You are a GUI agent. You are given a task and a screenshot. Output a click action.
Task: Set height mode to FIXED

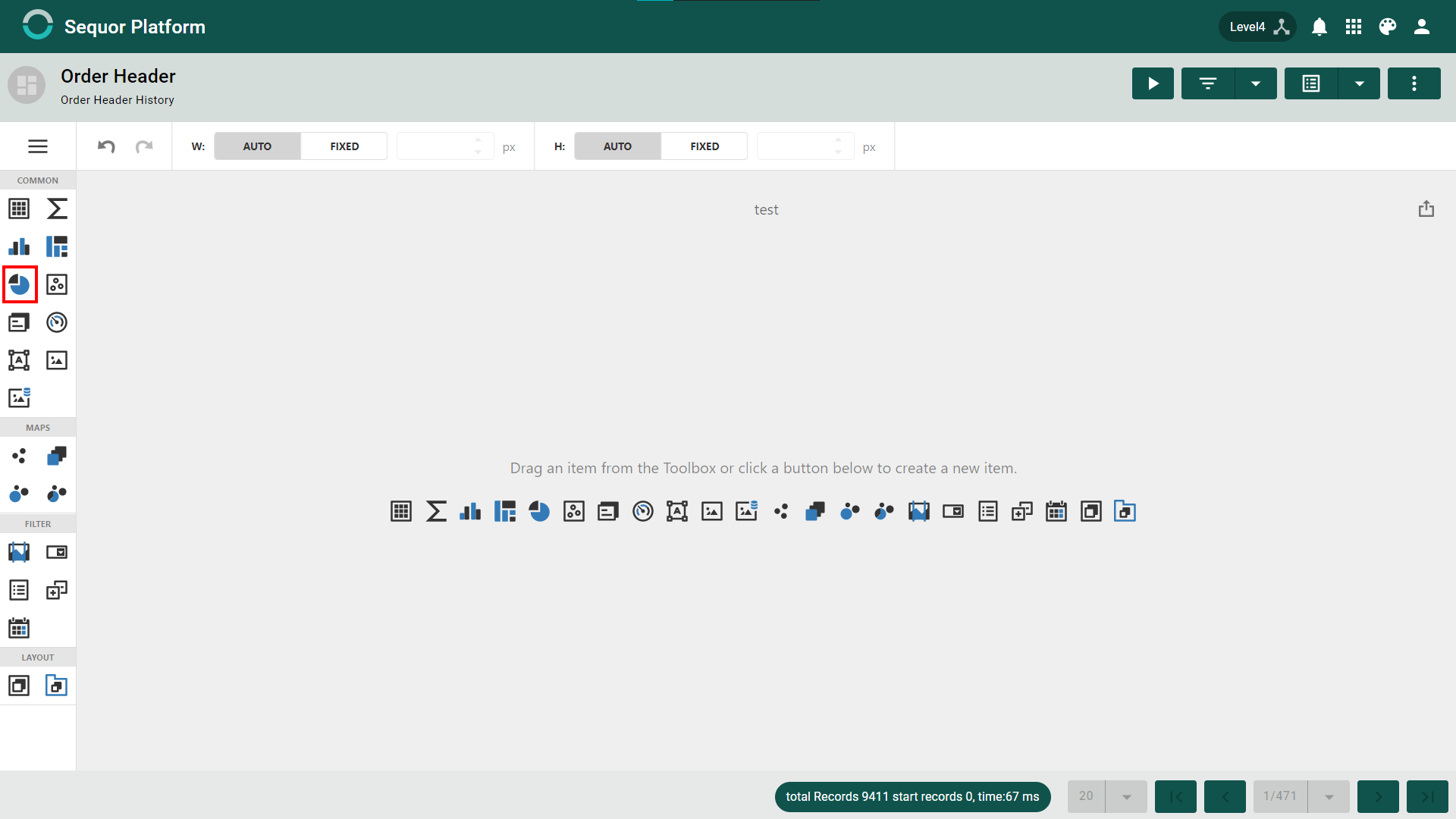[704, 146]
